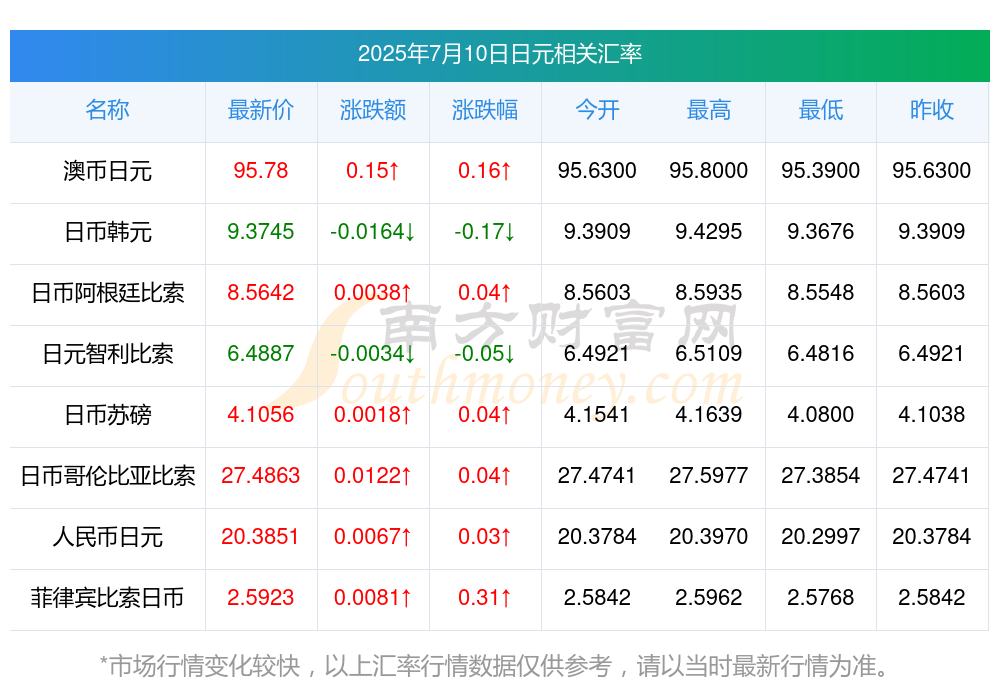Click the change value 0.0038↑

(x=372, y=292)
